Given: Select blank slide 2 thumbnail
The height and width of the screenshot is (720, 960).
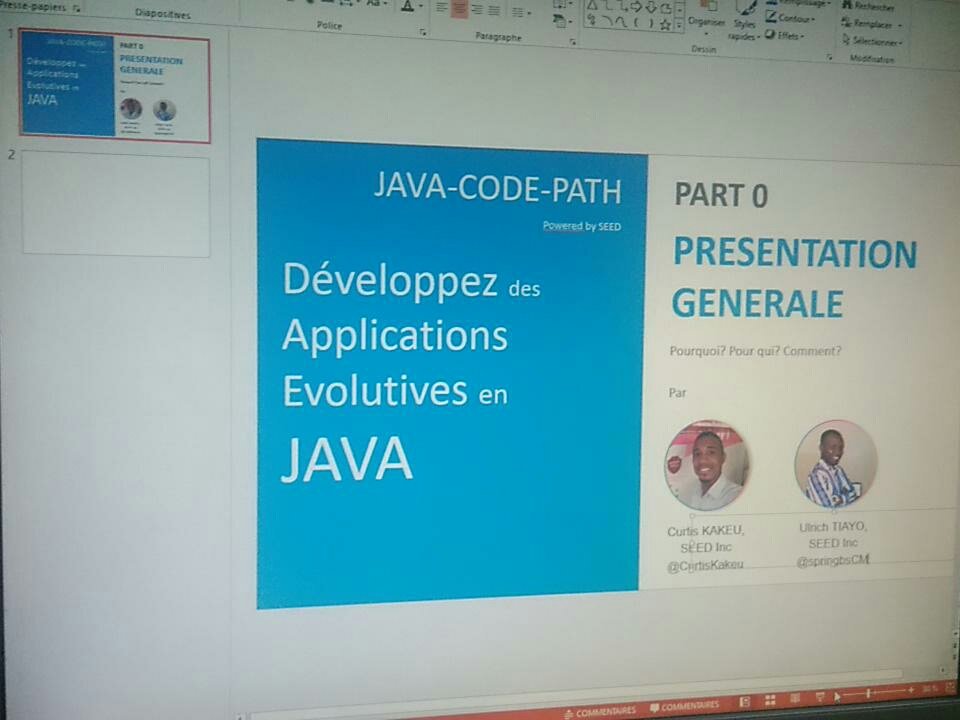Looking at the screenshot, I should click(116, 203).
